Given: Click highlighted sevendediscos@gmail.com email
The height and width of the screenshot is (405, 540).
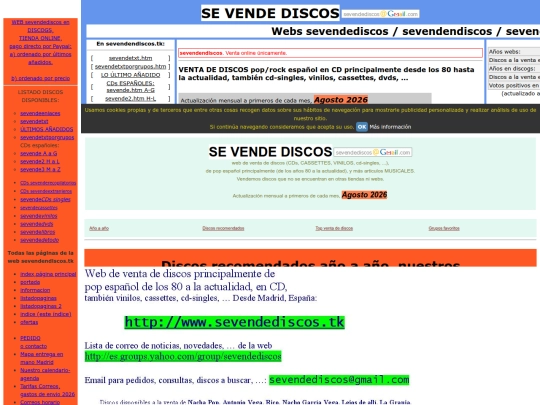Looking at the screenshot, I should 339,380.
